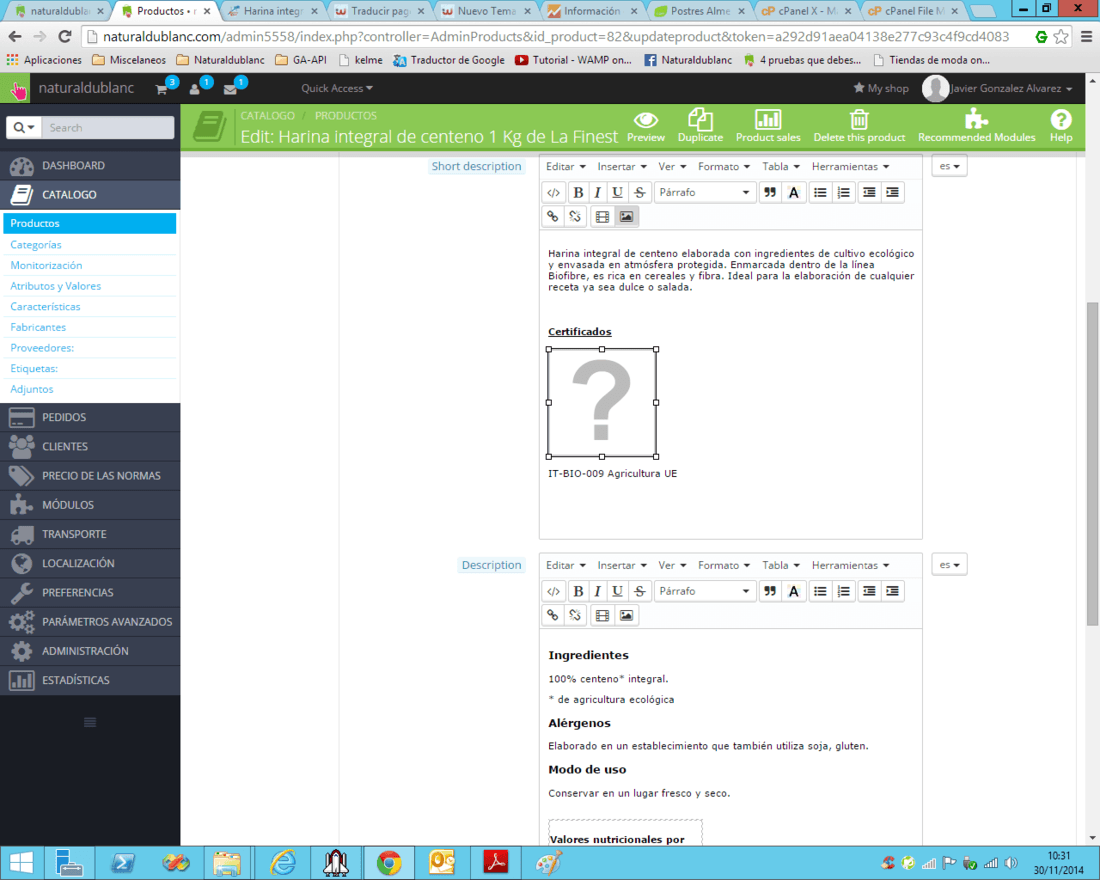This screenshot has width=1100, height=880.
Task: Select the placeholder image under Certificados
Action: [x=602, y=403]
